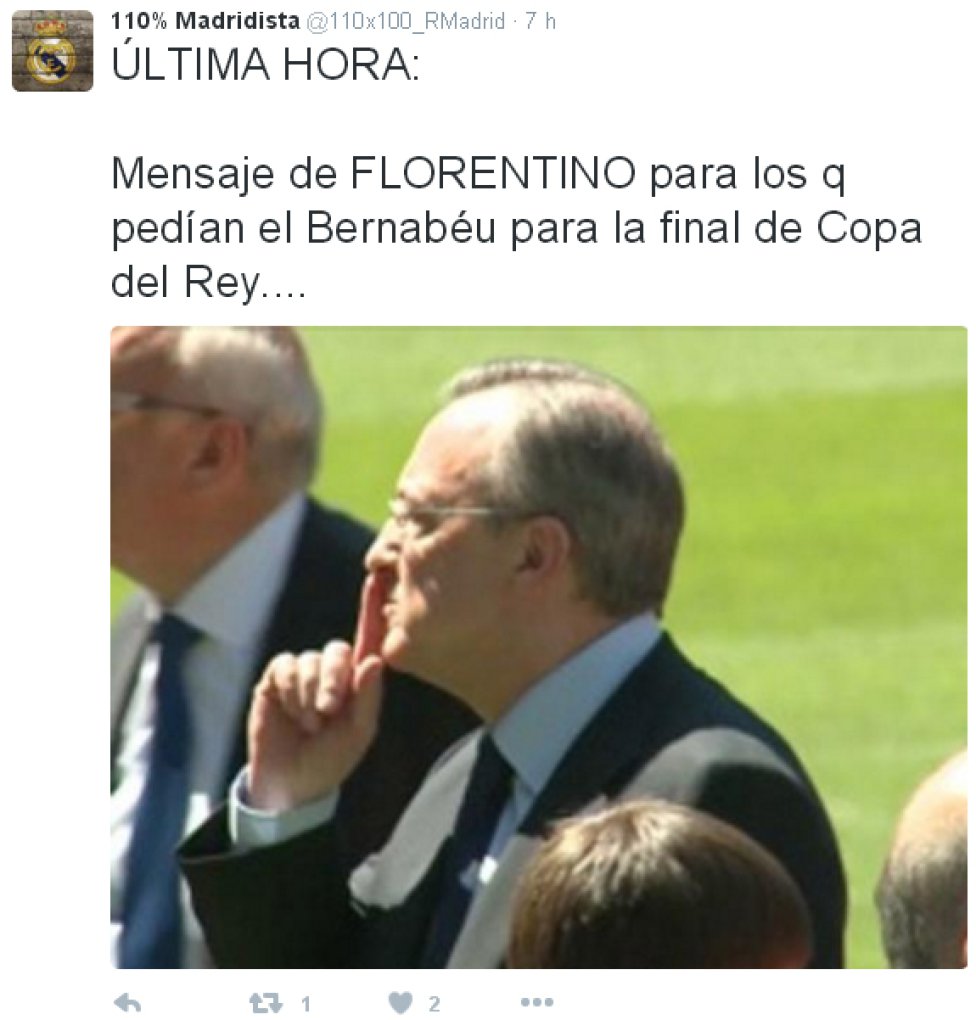Click the likes count showing 2

click(x=434, y=1004)
